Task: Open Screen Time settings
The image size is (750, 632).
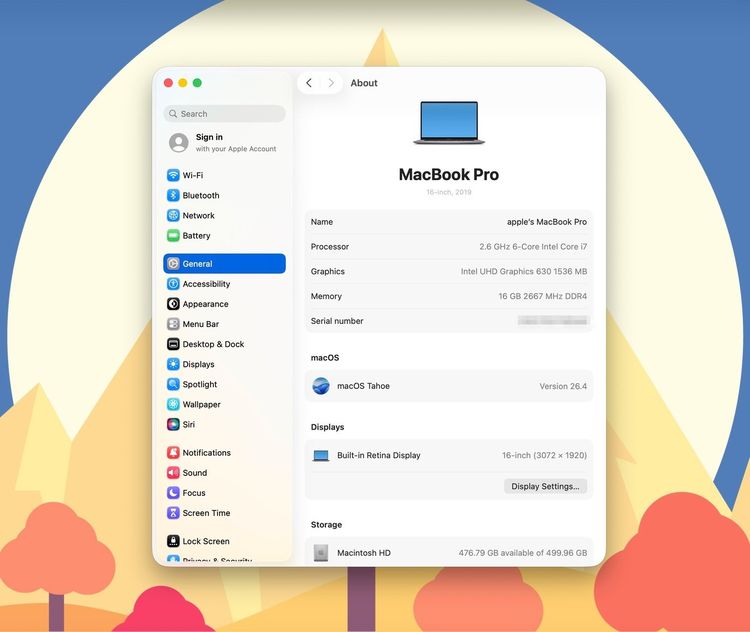Action: tap(224, 513)
